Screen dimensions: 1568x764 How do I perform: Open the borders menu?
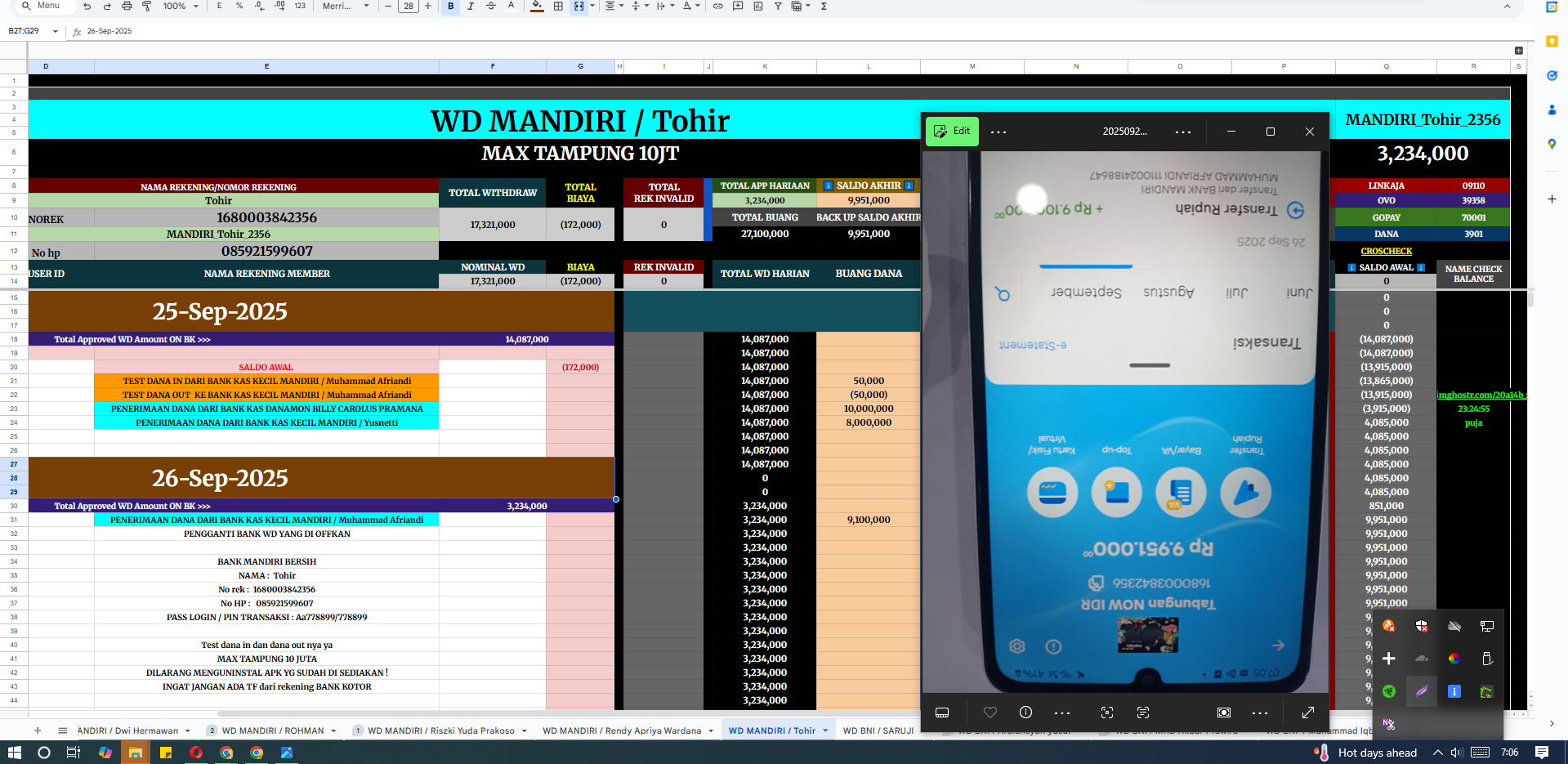(558, 6)
